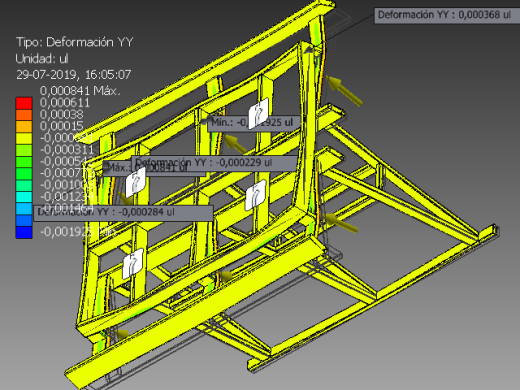Select the constraint glyph right of the -0,000284 label
The width and height of the screenshot is (520, 390).
coord(255,196)
